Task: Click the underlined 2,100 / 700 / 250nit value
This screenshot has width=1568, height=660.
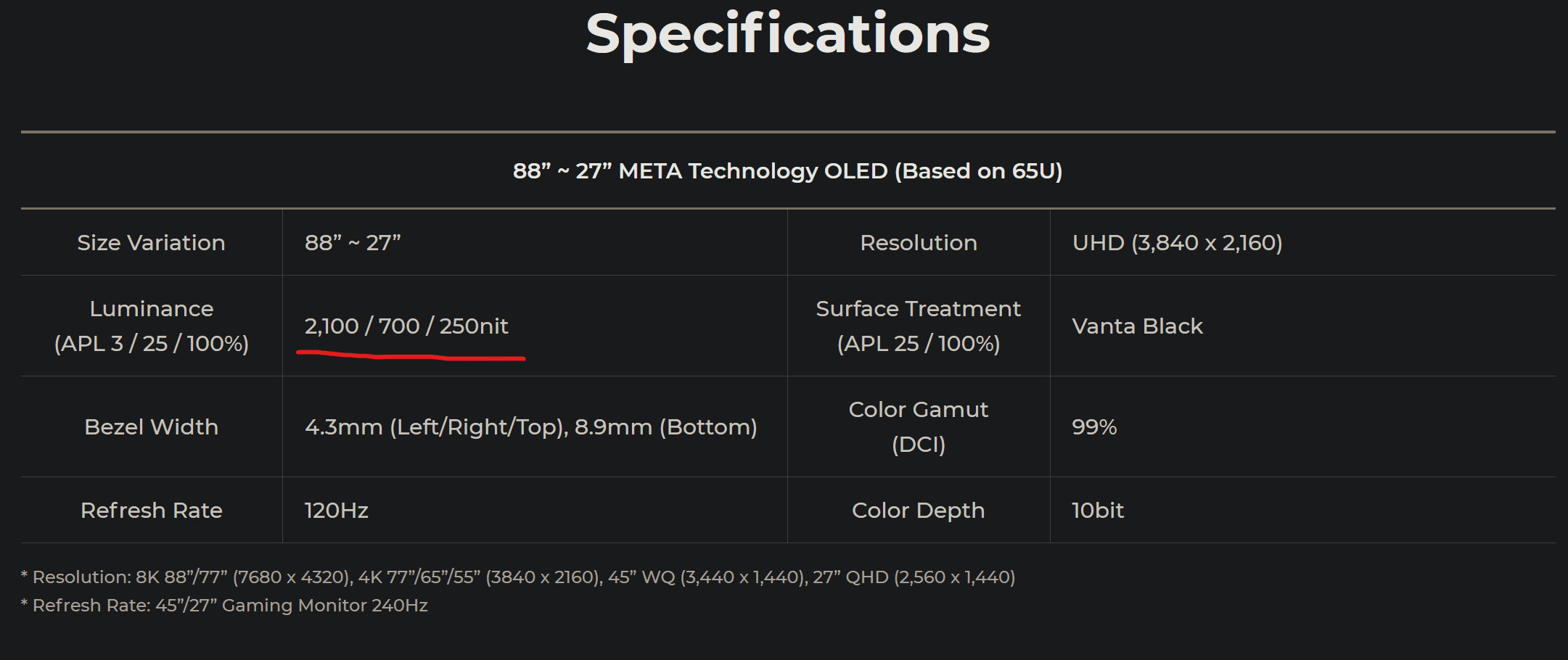Action: coord(406,326)
